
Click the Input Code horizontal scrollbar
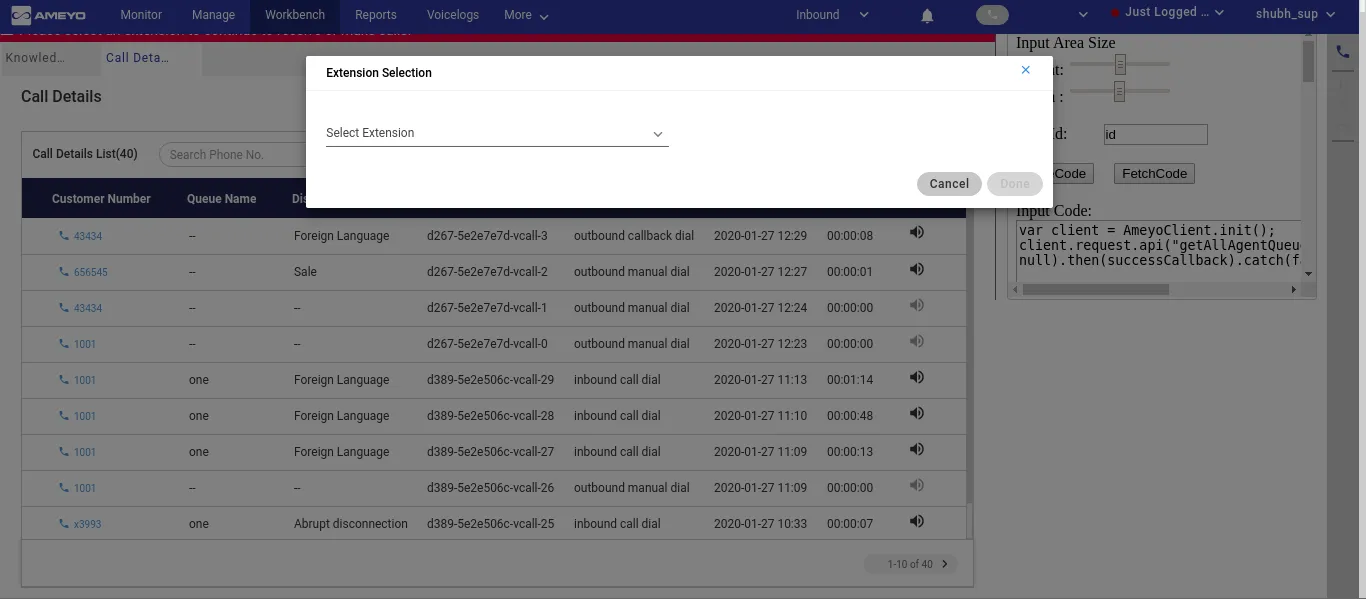(1095, 290)
